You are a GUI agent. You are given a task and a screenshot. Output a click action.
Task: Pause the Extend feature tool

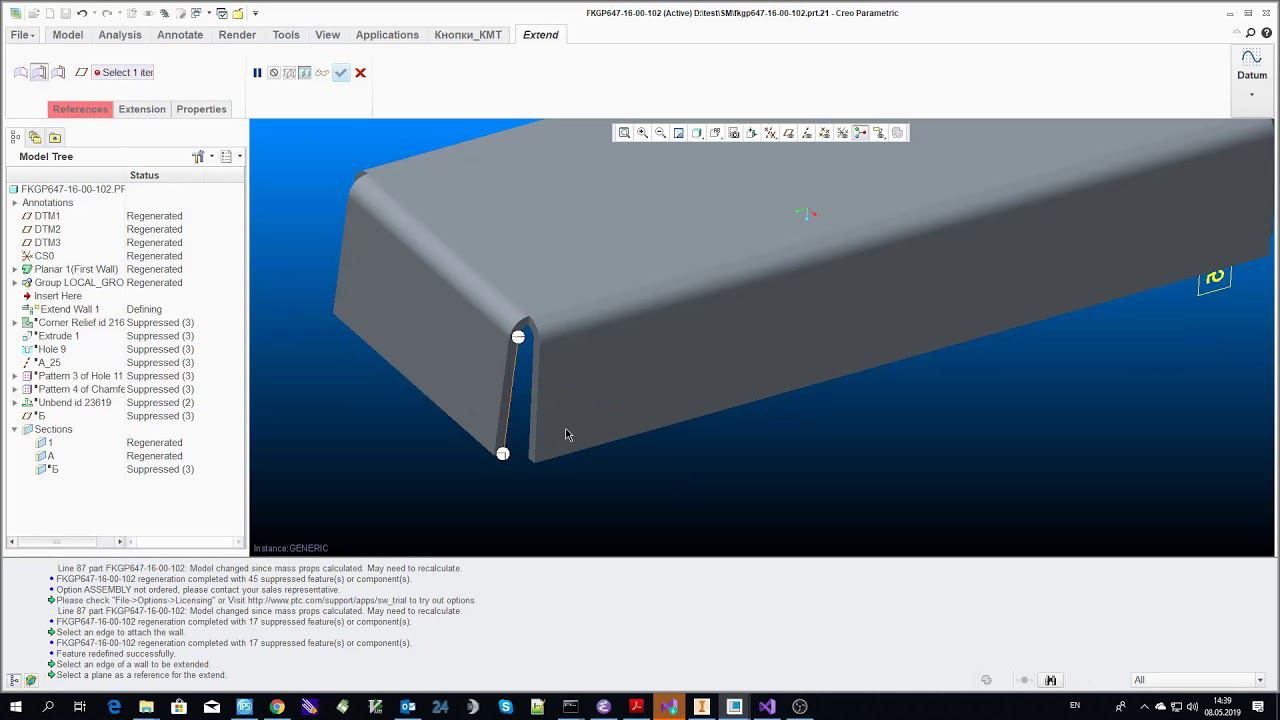pyautogui.click(x=257, y=73)
